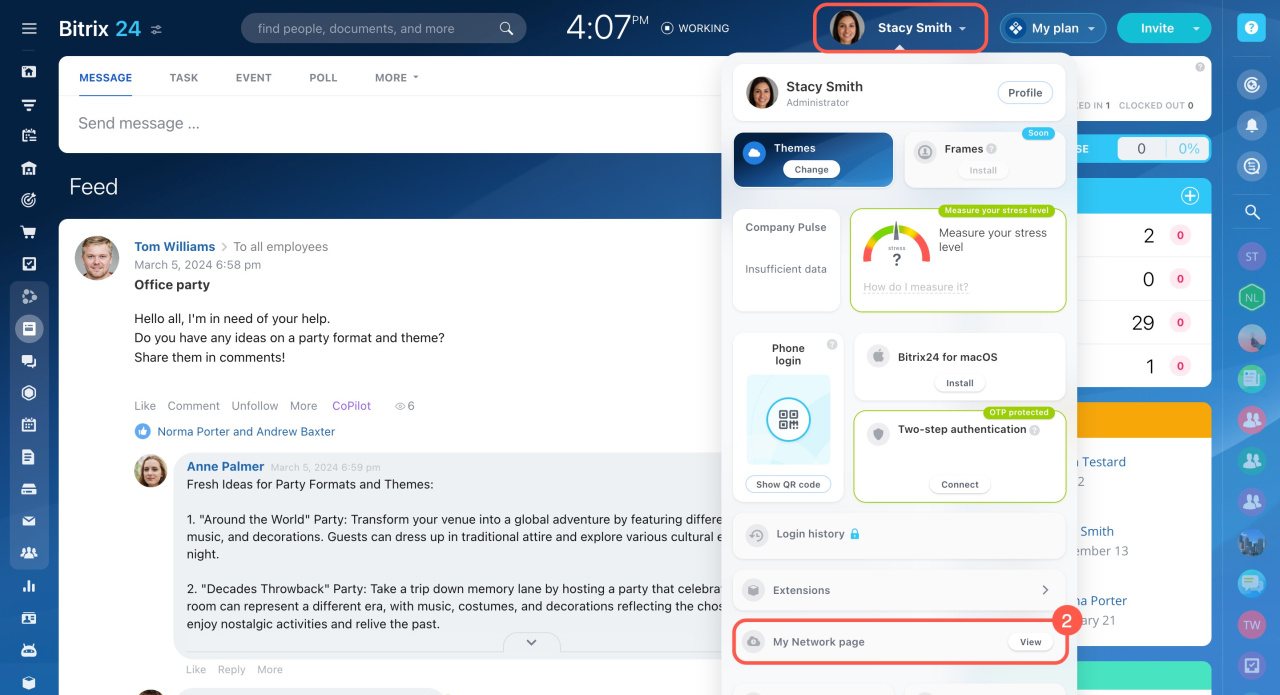Expand the MORE tab dropdown
This screenshot has width=1280, height=695.
(397, 78)
